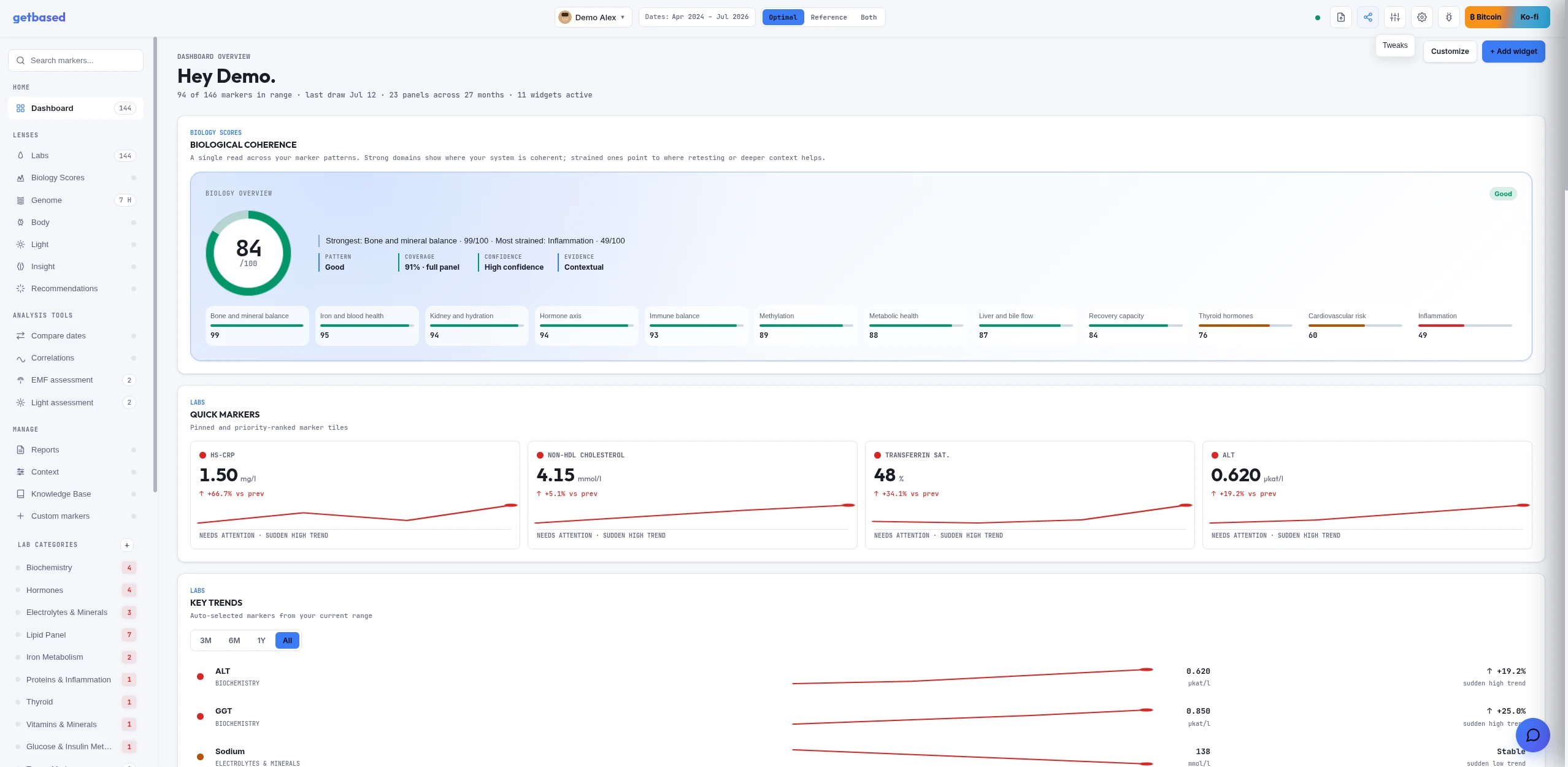Click the Insight brain icon
The height and width of the screenshot is (767, 1568).
pyautogui.click(x=20, y=267)
